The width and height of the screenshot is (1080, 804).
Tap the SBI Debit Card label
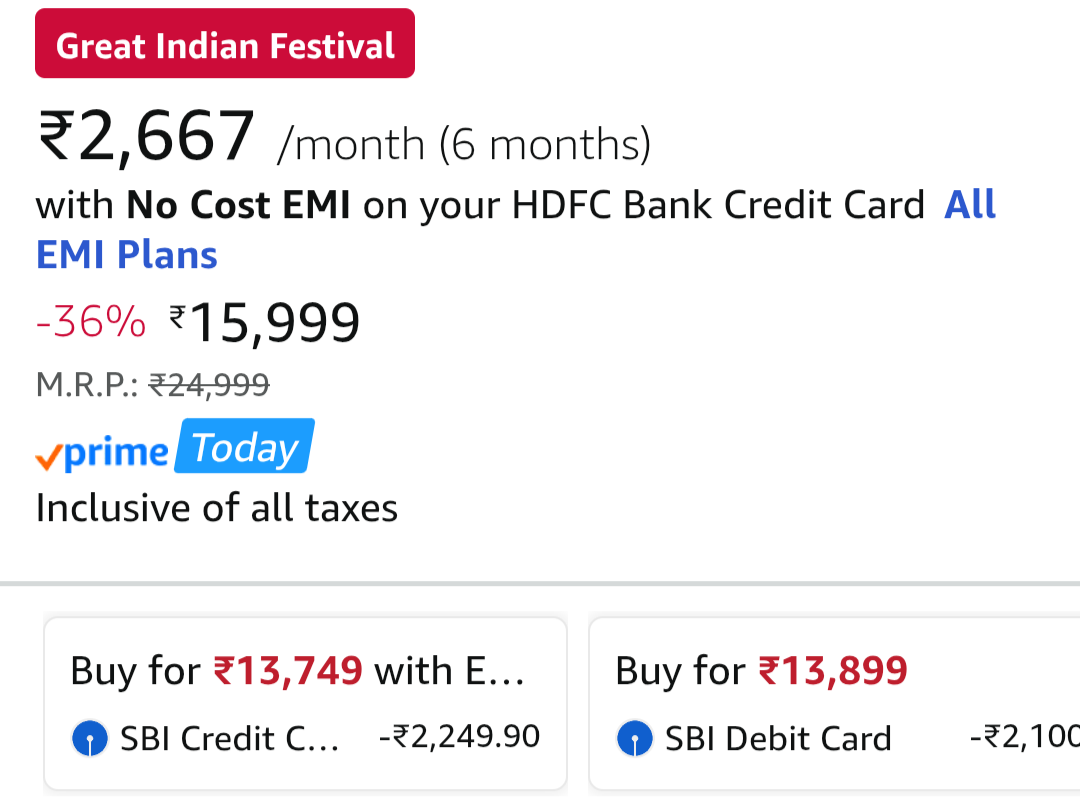tap(778, 739)
